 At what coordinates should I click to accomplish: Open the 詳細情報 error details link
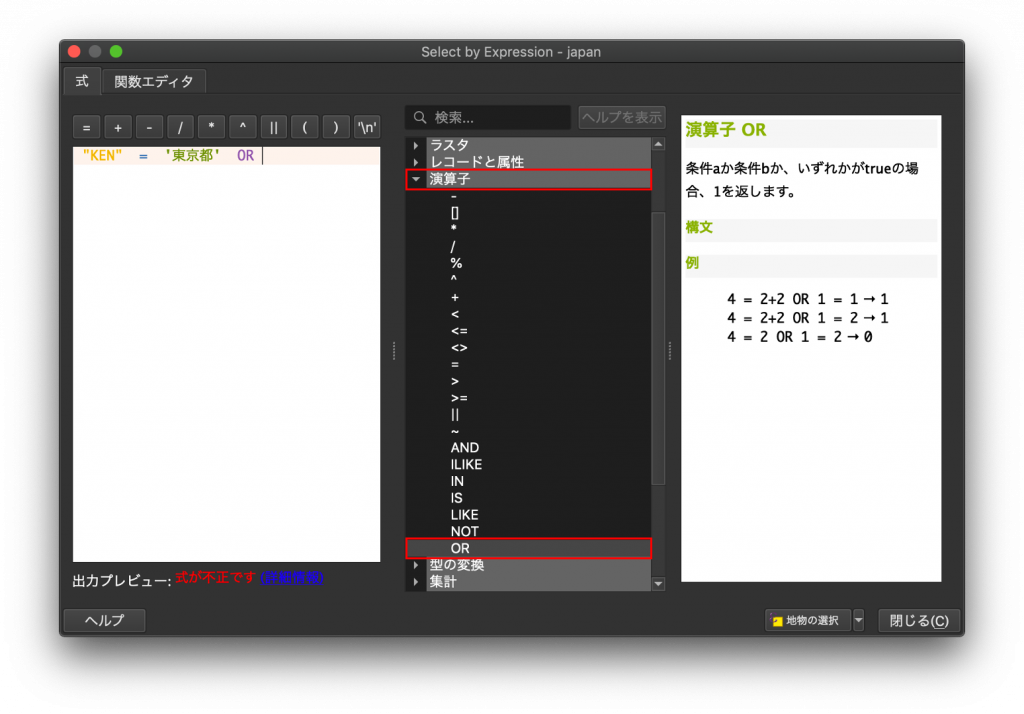[x=292, y=578]
